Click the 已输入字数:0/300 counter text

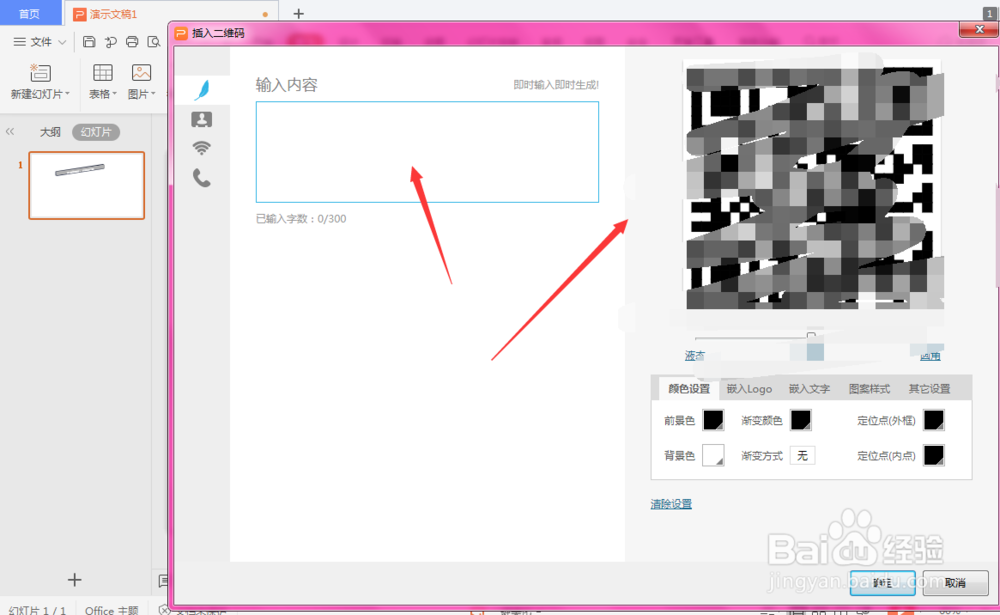301,219
